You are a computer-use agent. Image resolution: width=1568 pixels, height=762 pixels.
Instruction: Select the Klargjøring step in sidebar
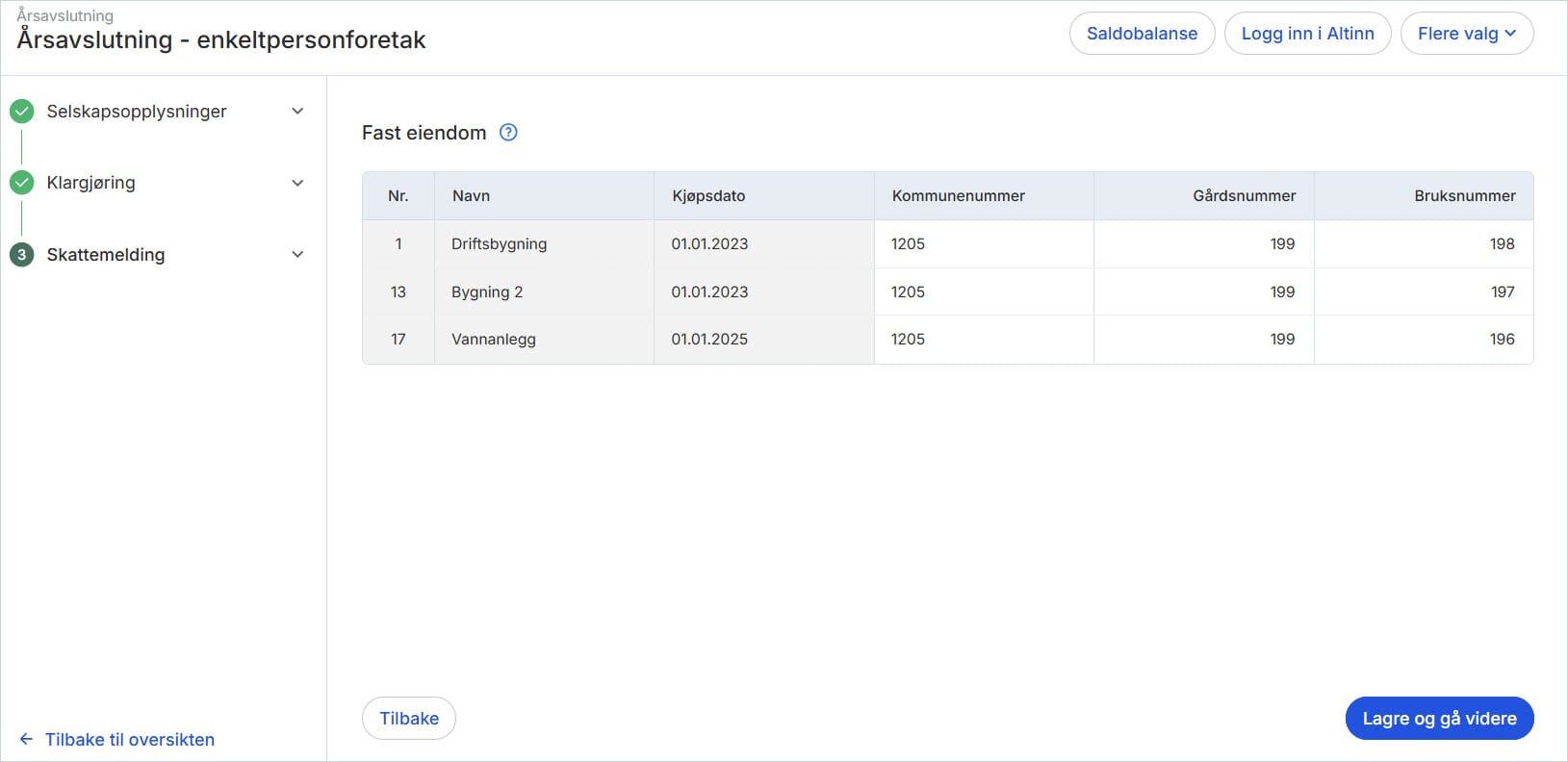point(90,183)
